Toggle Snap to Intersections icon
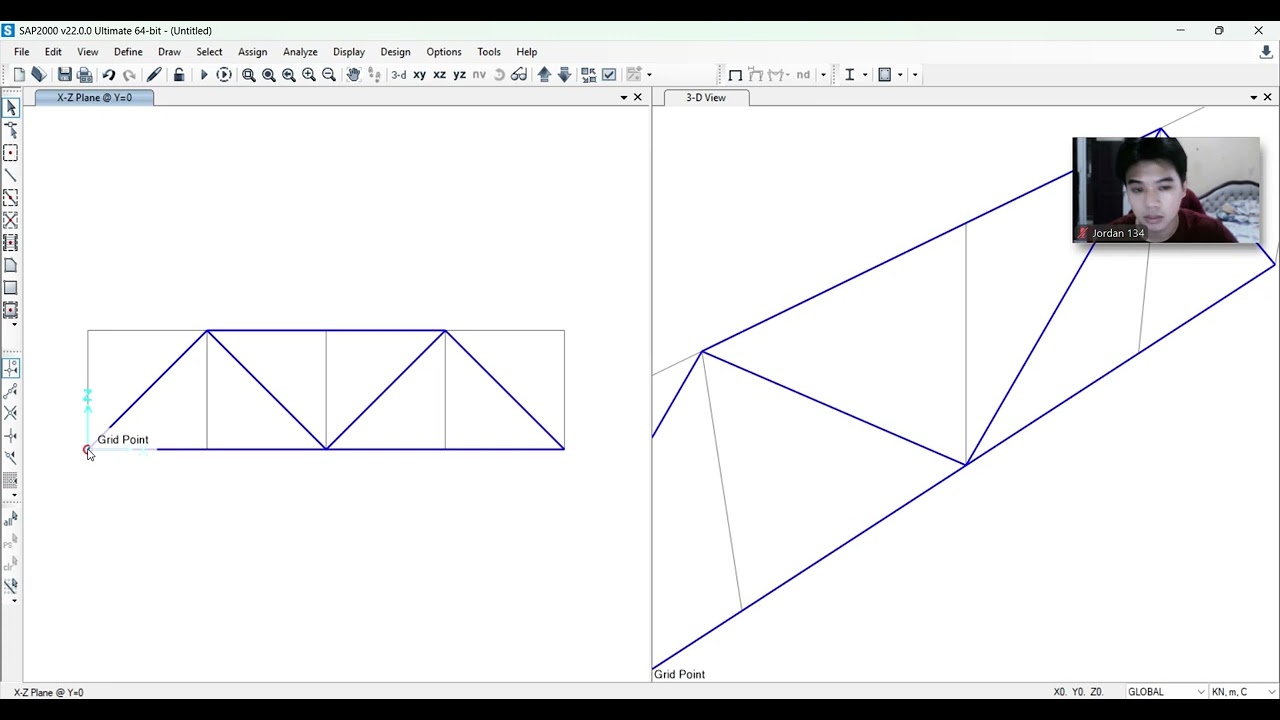The width and height of the screenshot is (1280, 720). pos(11,413)
